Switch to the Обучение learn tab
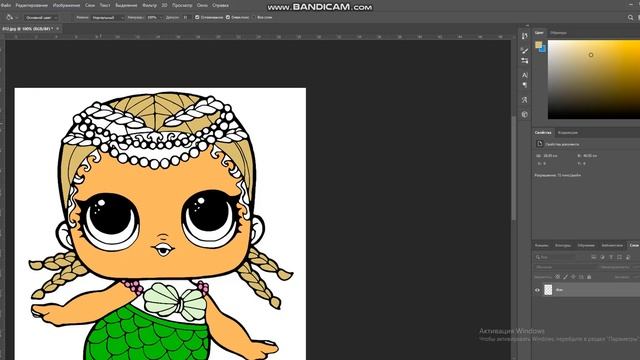640x360 pixels. tap(586, 245)
